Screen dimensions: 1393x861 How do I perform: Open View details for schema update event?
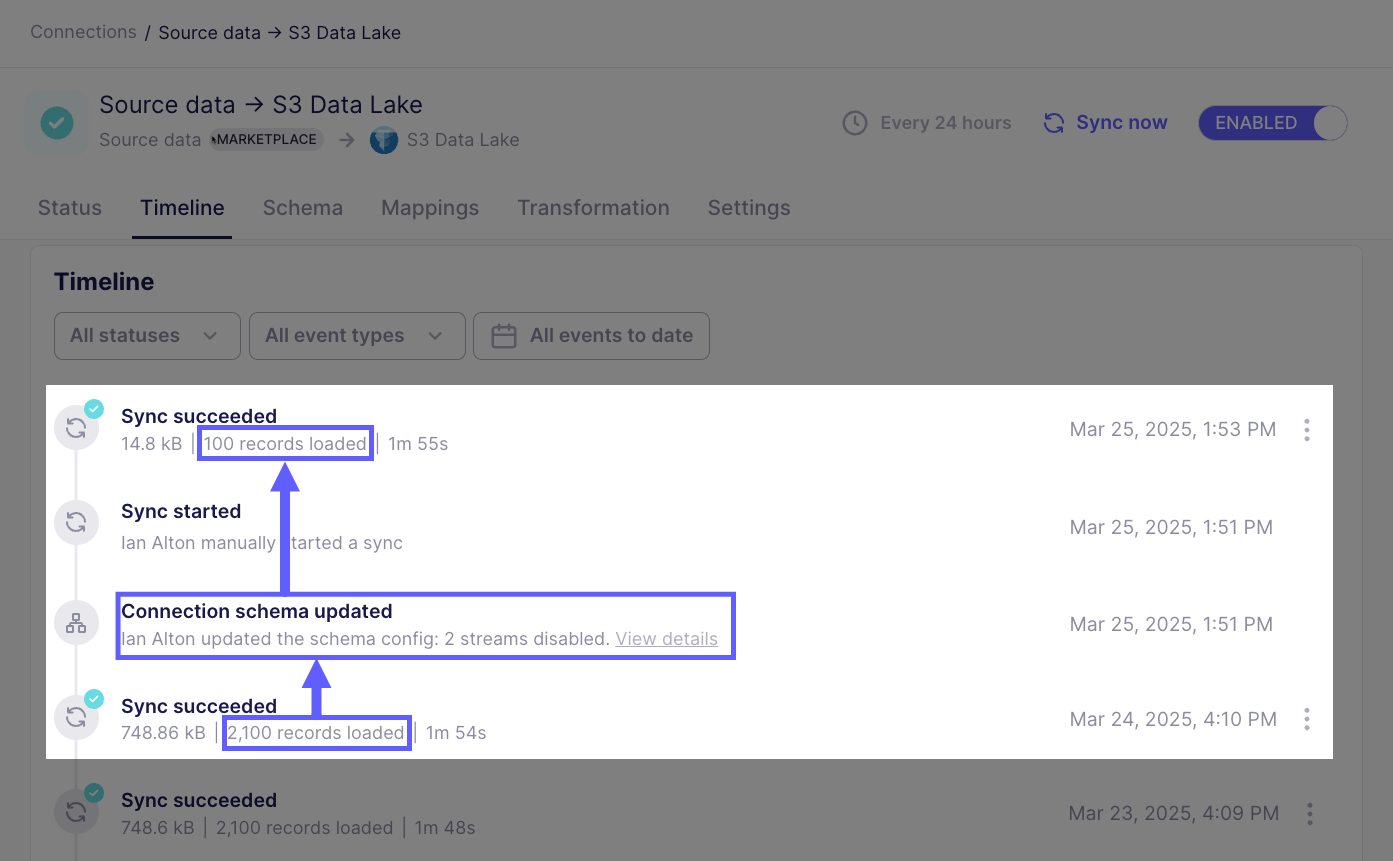click(666, 639)
